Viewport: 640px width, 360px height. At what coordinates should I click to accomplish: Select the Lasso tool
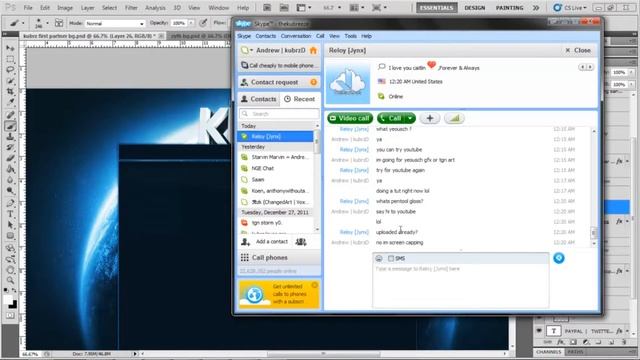[x=10, y=70]
